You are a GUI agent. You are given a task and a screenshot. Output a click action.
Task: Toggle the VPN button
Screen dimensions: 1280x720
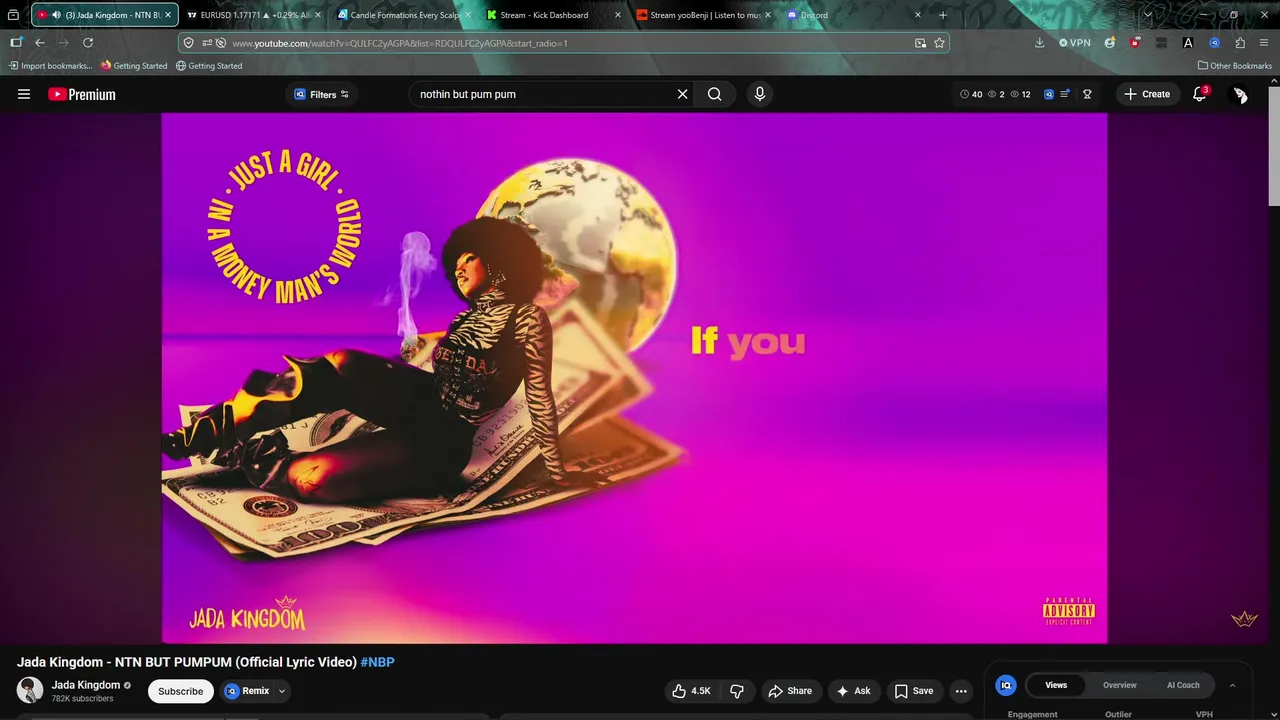(1075, 43)
